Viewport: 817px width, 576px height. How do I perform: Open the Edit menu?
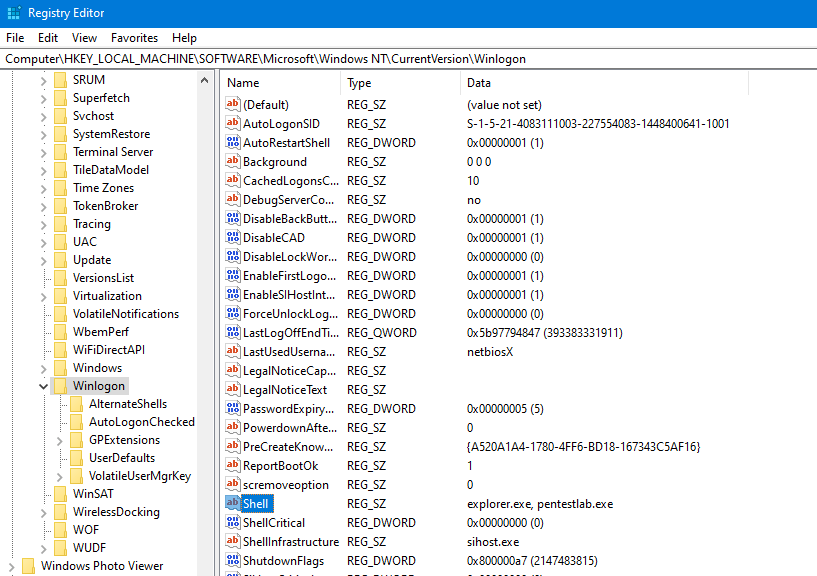point(47,38)
